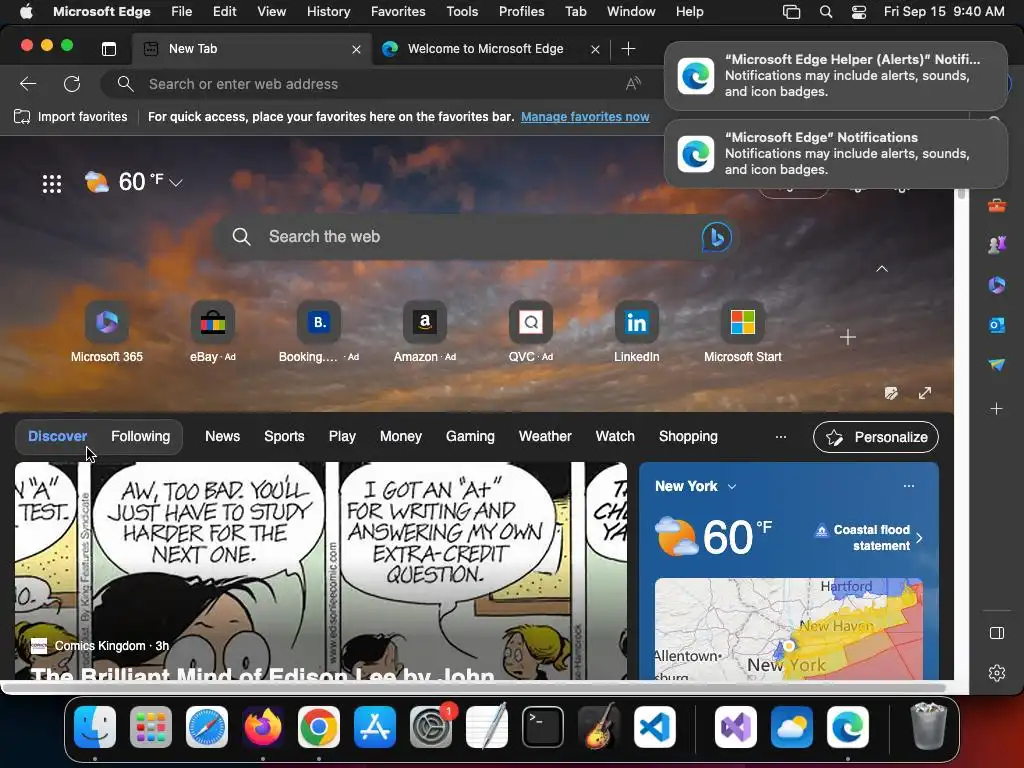This screenshot has height=768, width=1024.
Task: Click the Bing chat icon in search box
Action: point(716,237)
